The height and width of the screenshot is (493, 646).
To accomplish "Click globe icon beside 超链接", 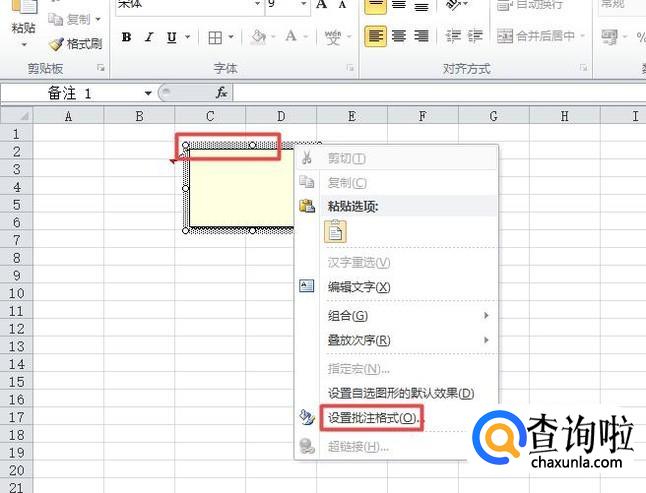I will pos(307,446).
